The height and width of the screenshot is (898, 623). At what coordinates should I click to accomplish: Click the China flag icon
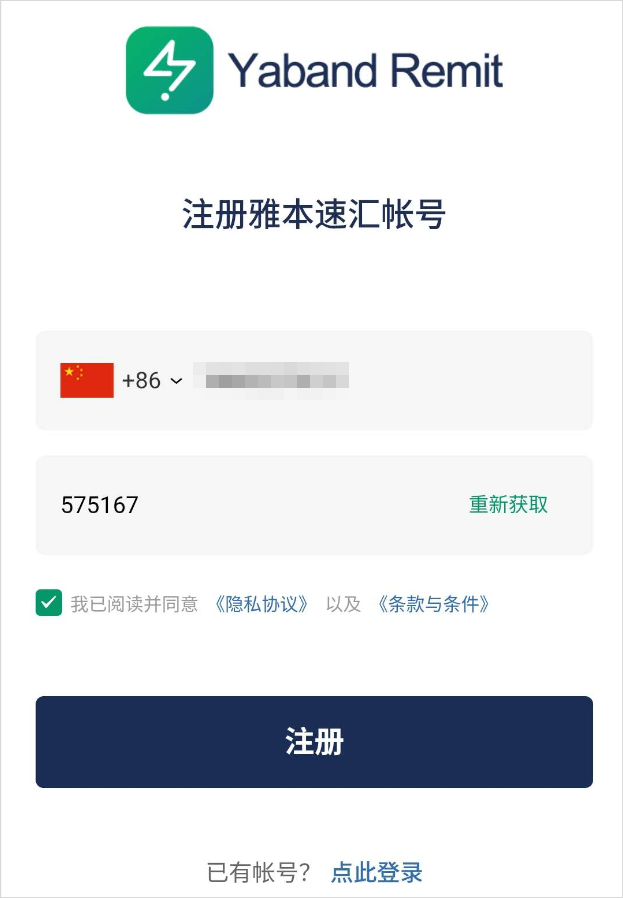tap(87, 380)
